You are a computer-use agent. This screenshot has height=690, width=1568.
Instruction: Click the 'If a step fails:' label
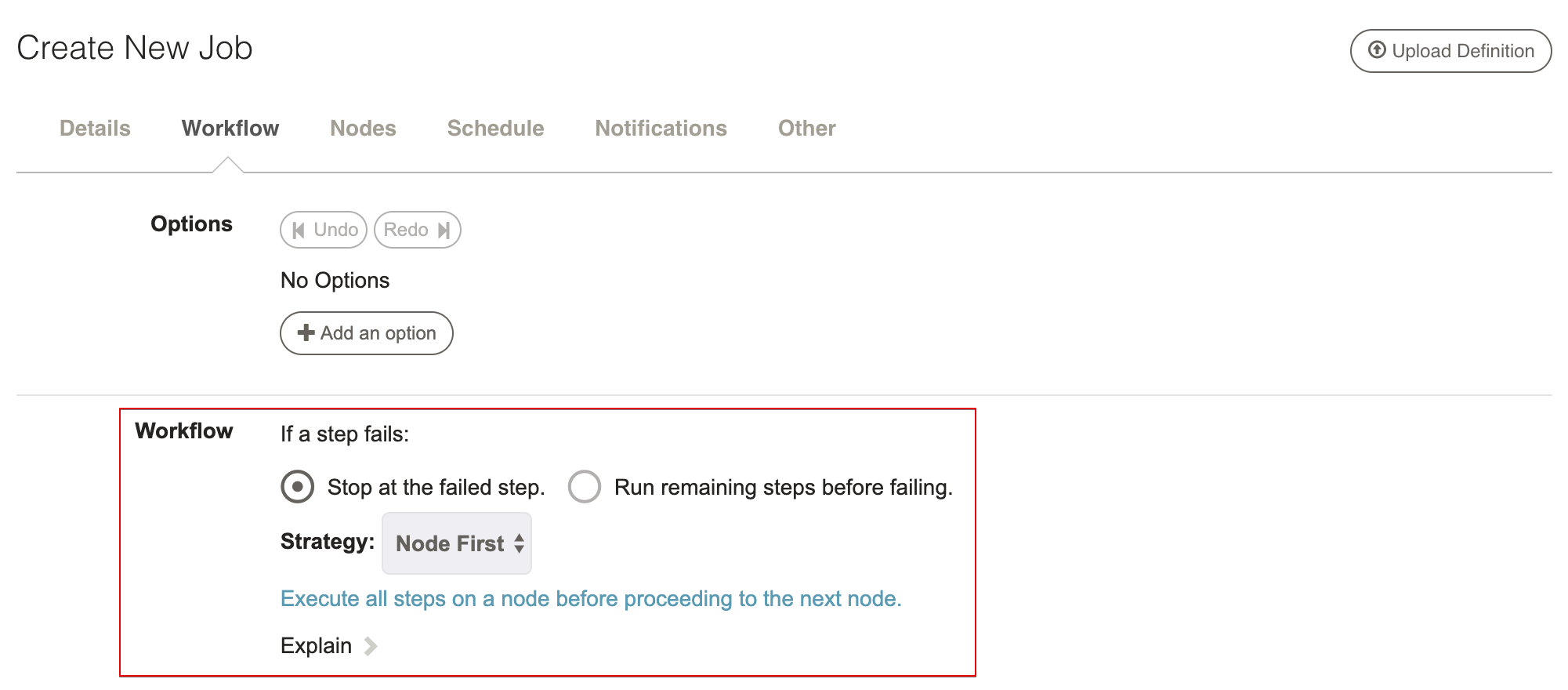[345, 434]
